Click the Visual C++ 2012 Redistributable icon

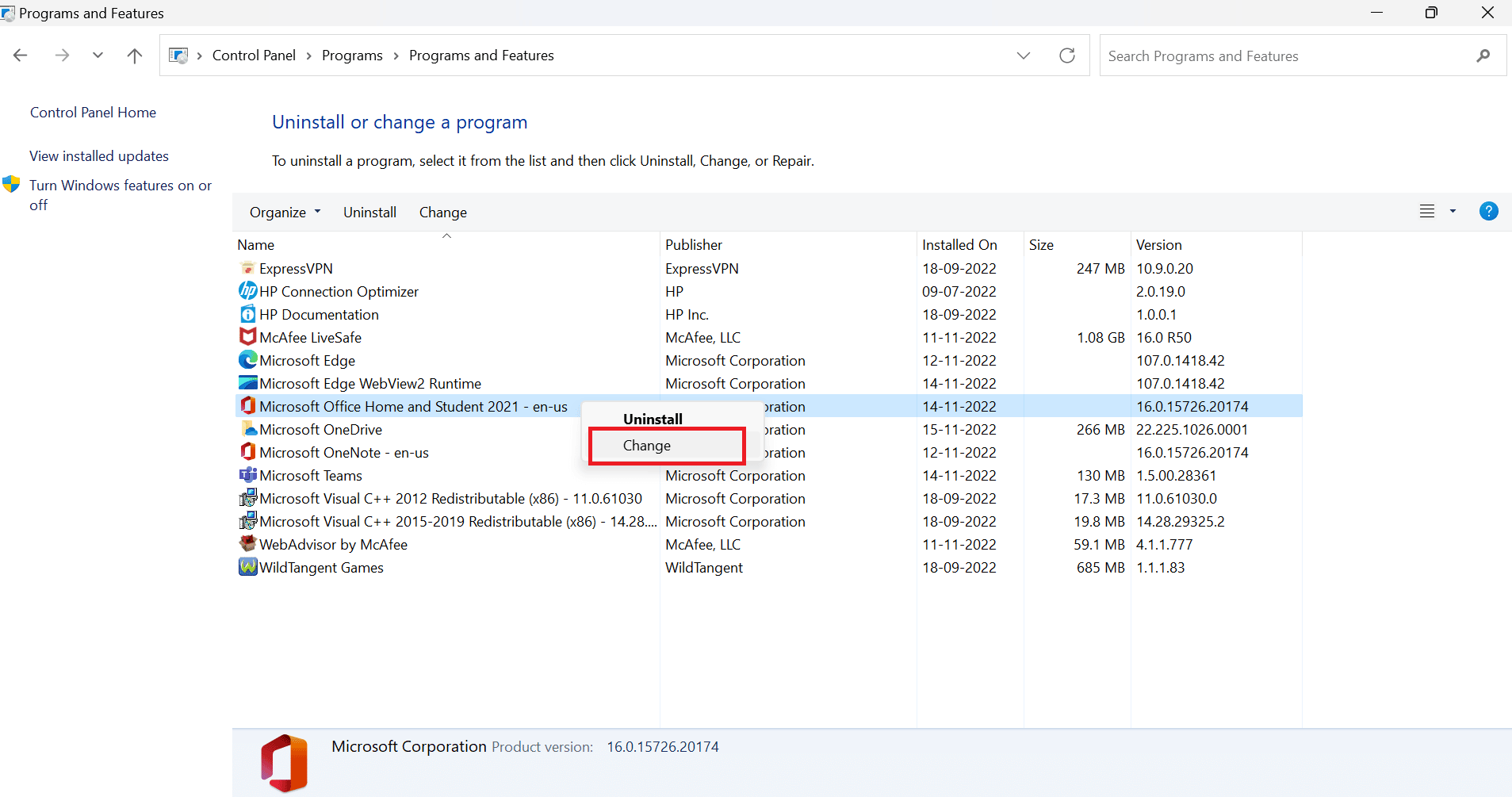(247, 498)
